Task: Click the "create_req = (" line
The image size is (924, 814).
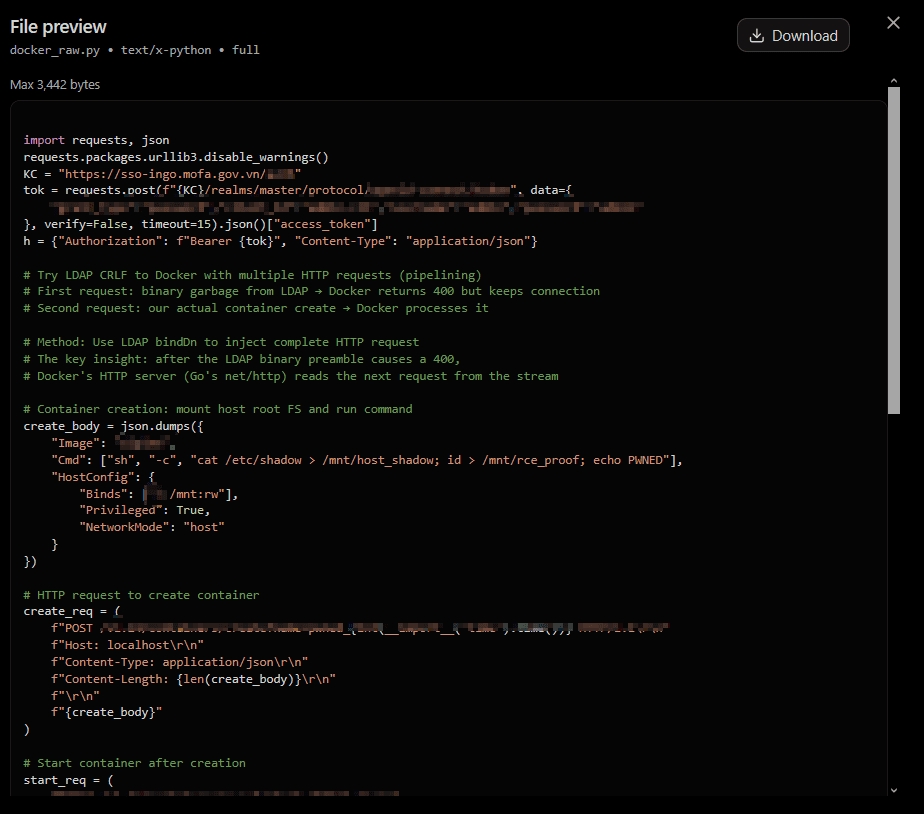Action: [72, 611]
